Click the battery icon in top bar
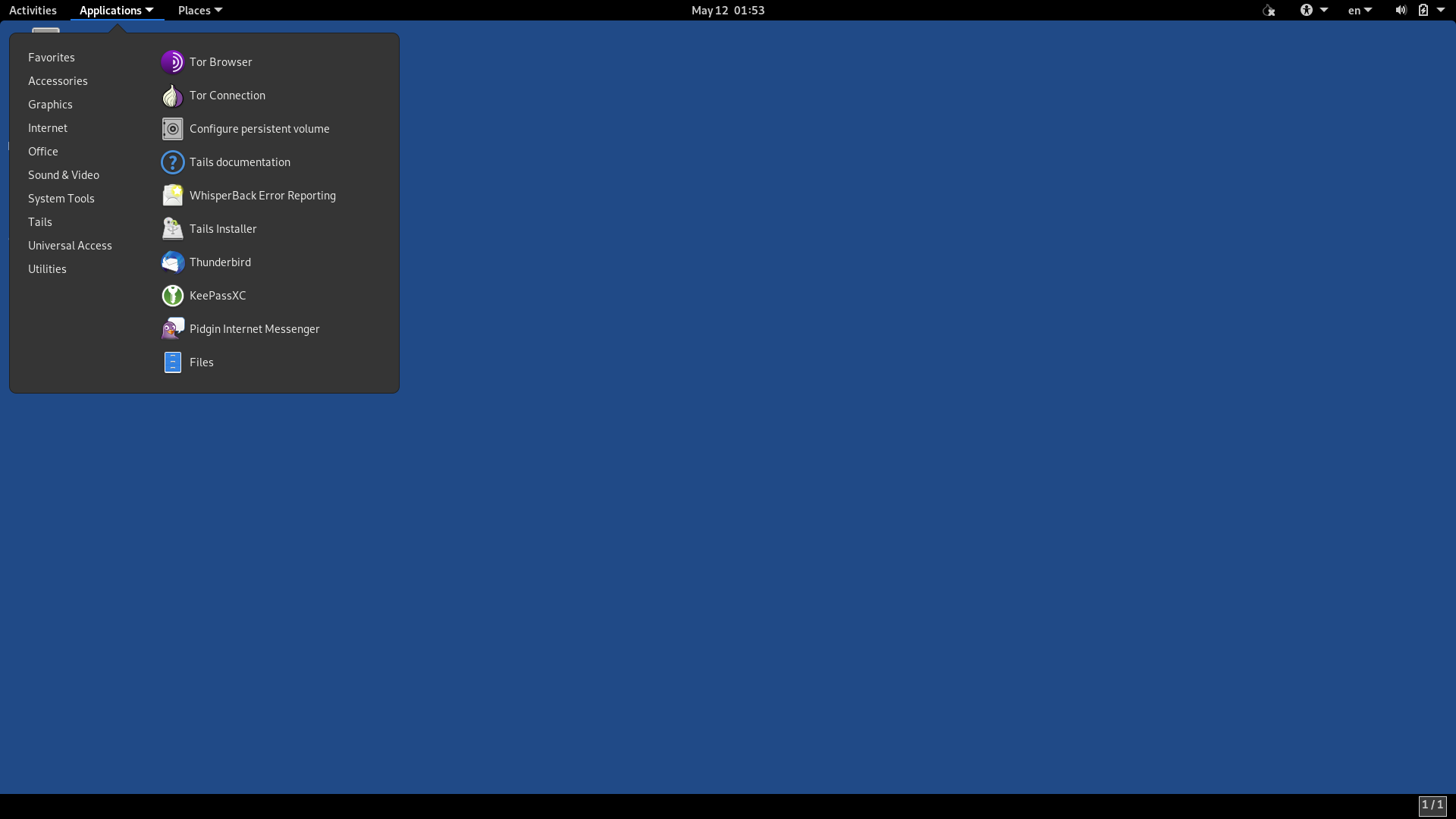 pyautogui.click(x=1423, y=11)
